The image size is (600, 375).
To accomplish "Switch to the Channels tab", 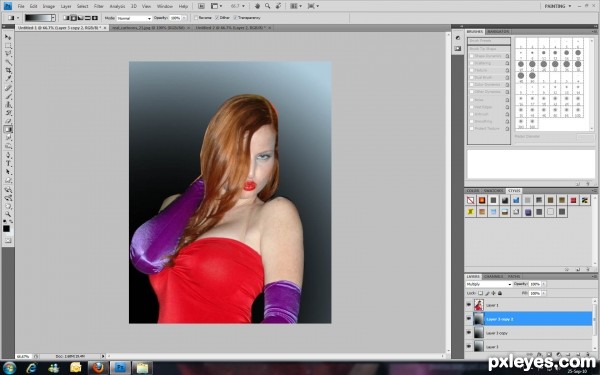I will click(x=493, y=276).
